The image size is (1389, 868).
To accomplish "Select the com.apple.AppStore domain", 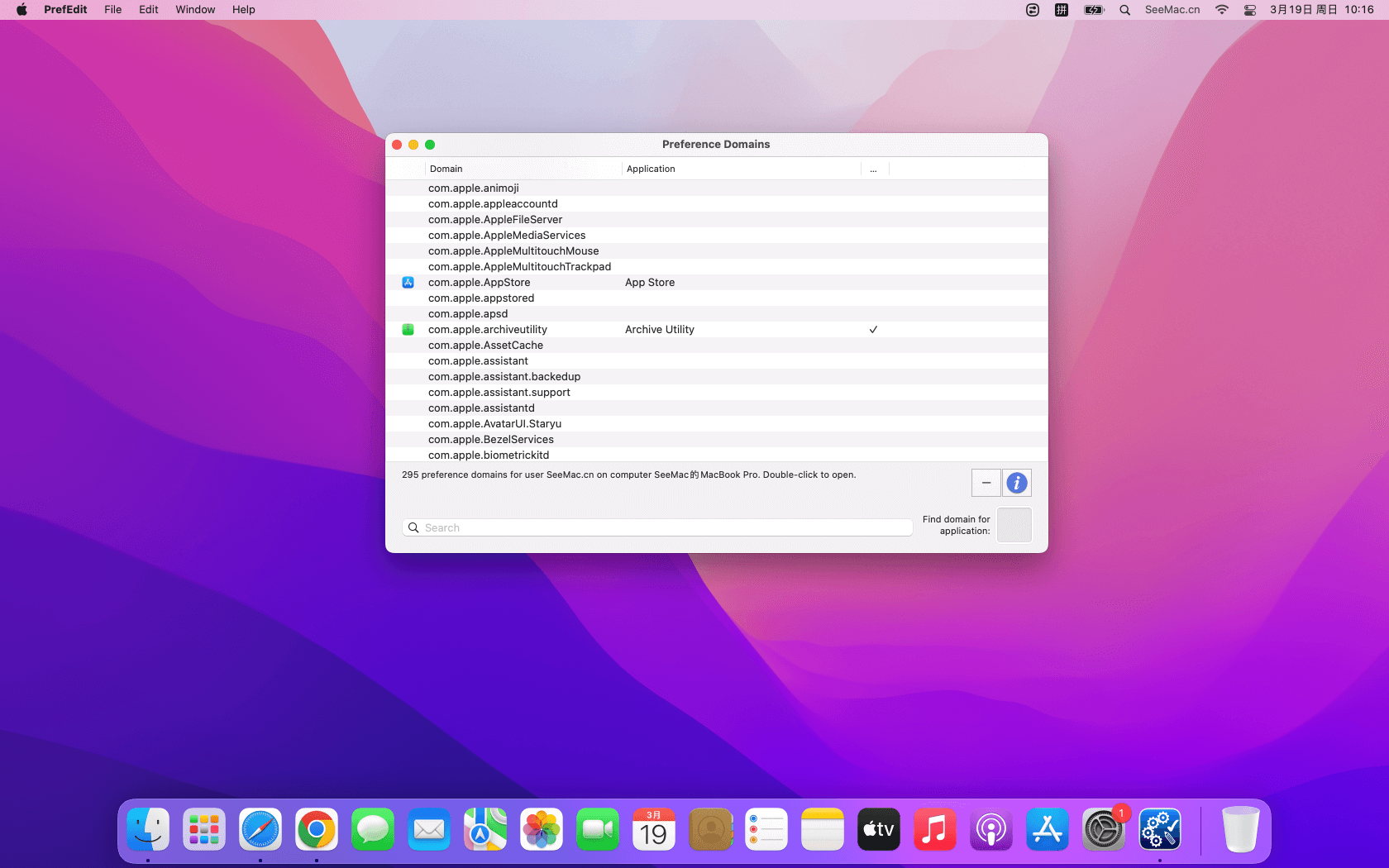I will pyautogui.click(x=480, y=283).
